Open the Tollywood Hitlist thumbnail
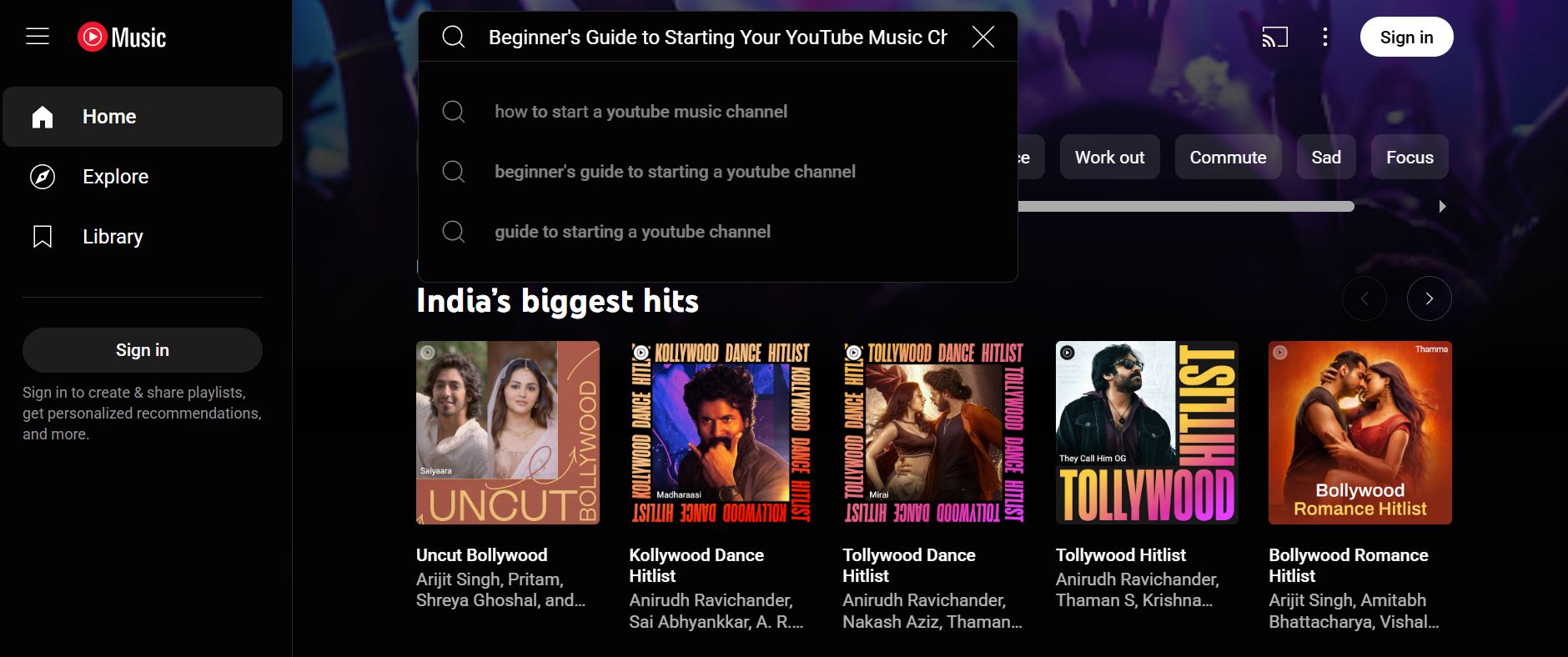 tap(1148, 433)
